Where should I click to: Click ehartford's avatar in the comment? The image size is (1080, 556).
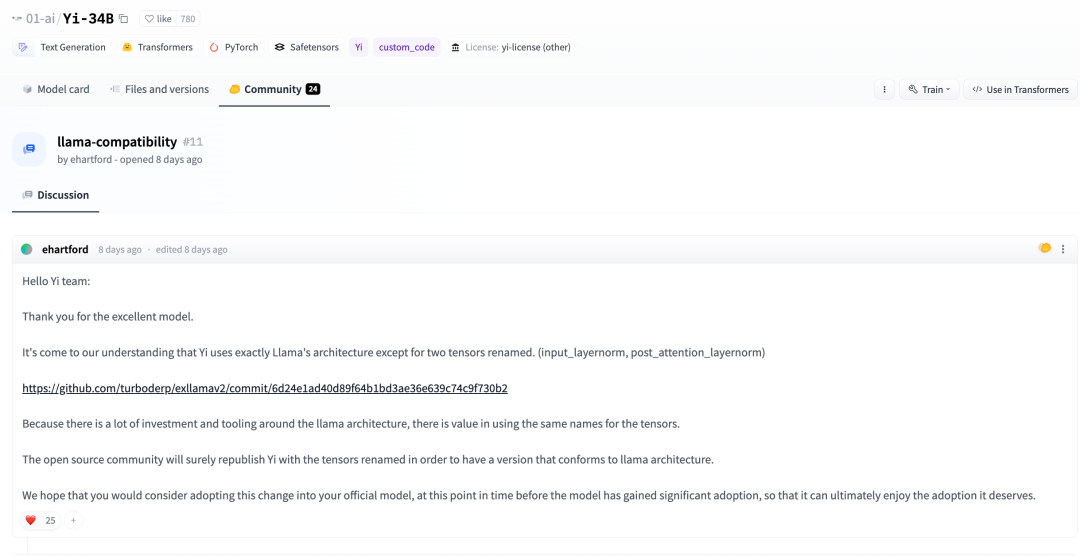point(27,249)
